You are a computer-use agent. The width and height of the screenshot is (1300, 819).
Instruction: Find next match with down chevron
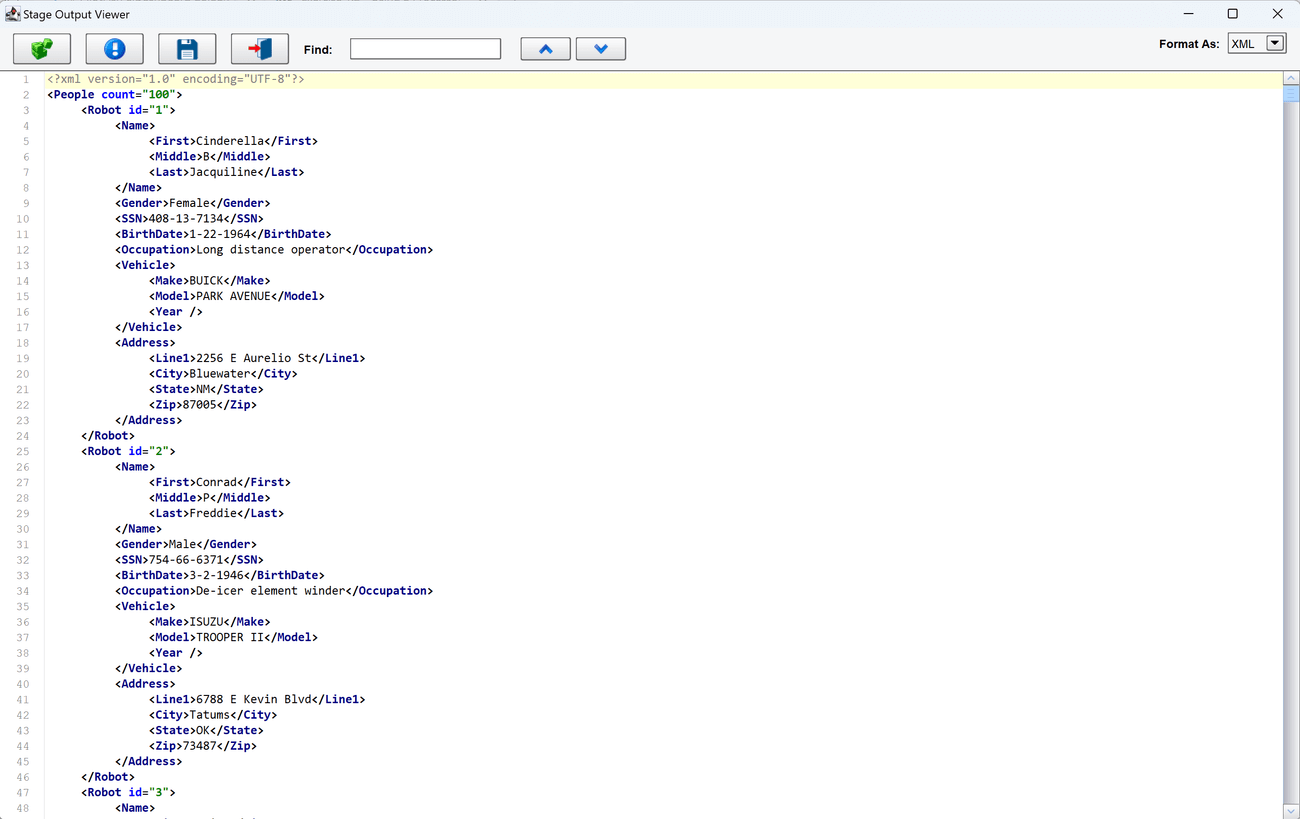pyautogui.click(x=601, y=49)
